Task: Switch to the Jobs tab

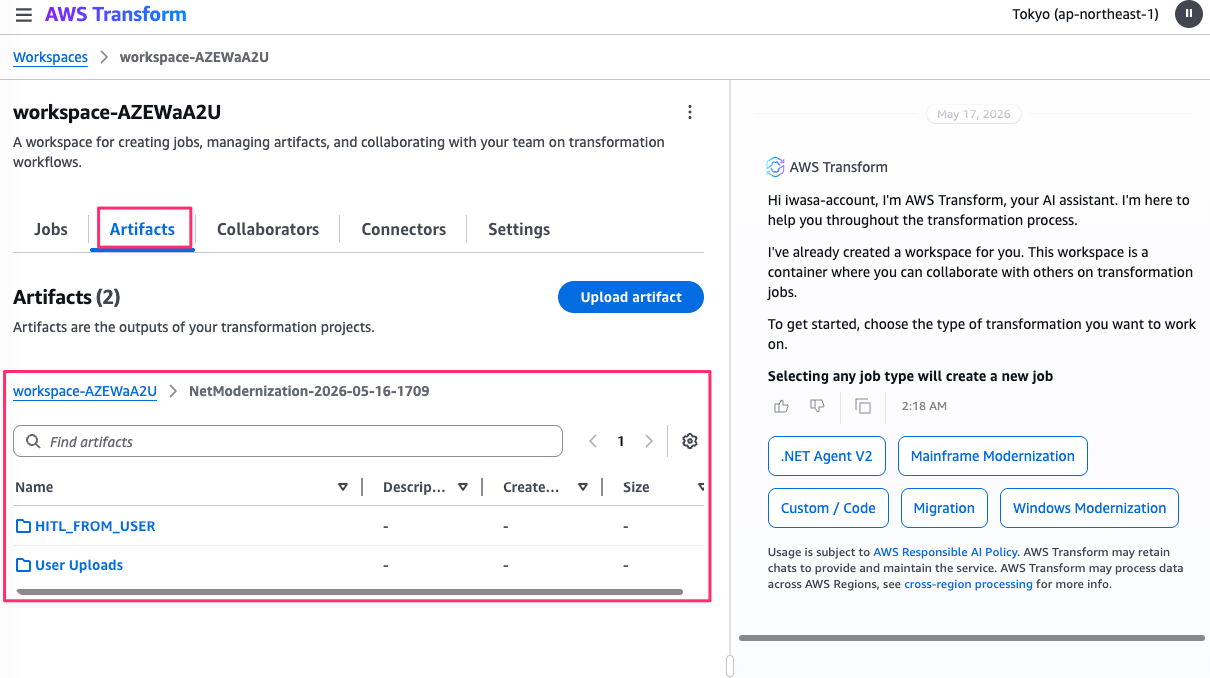Action: point(51,229)
